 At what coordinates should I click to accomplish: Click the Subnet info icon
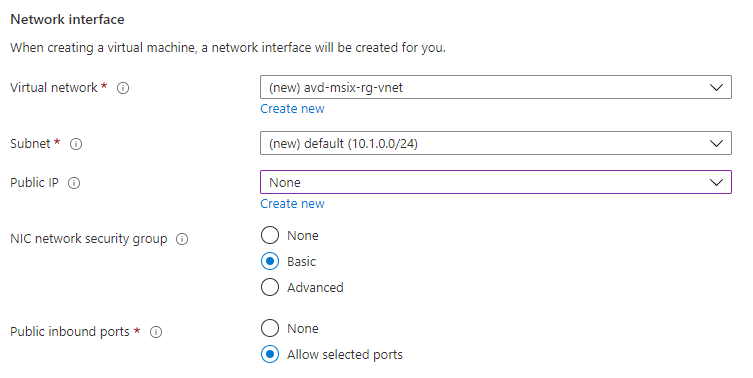[76, 144]
